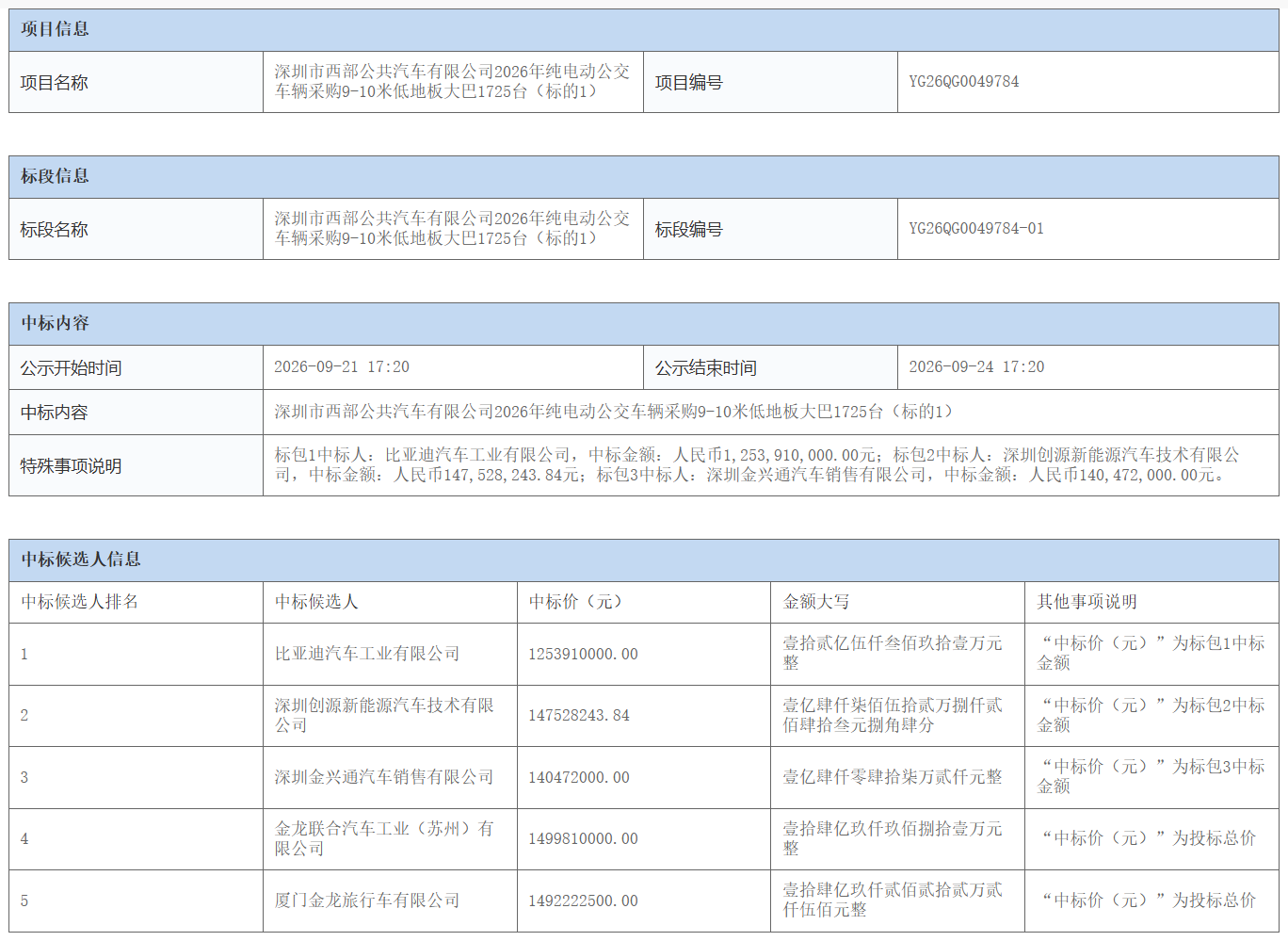Click the 项目名称 label cell
Screen dimensions: 1288x941
[x=137, y=82]
